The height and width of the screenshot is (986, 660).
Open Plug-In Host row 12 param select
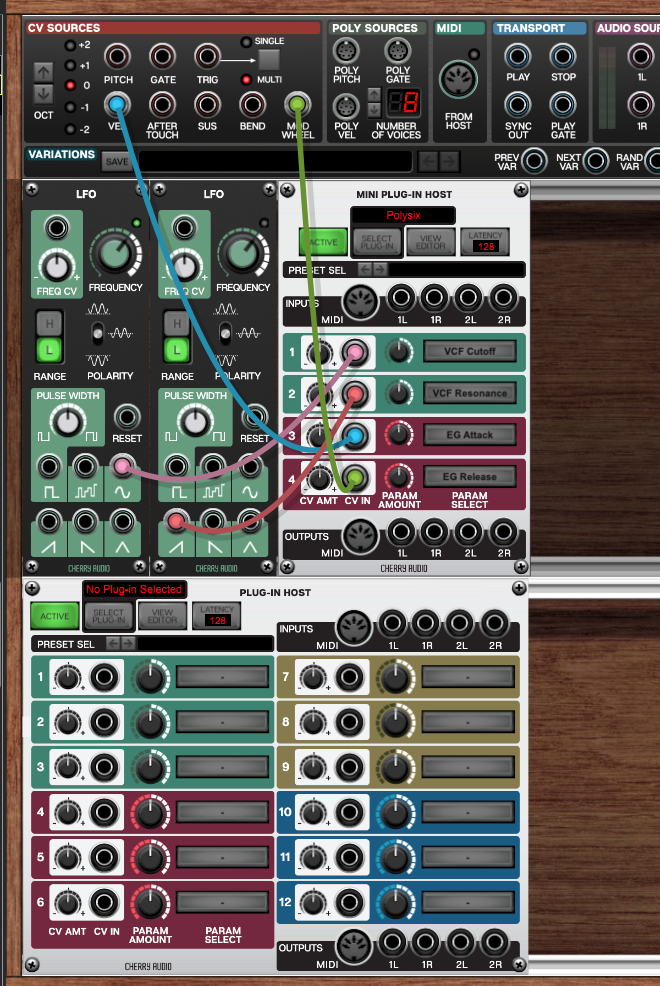coord(468,903)
